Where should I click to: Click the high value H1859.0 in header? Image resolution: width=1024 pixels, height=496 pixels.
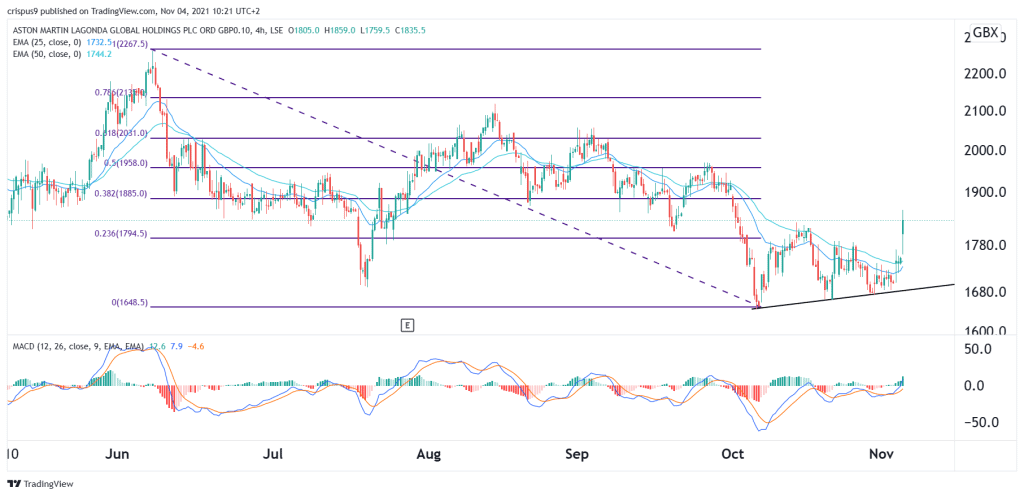point(340,30)
